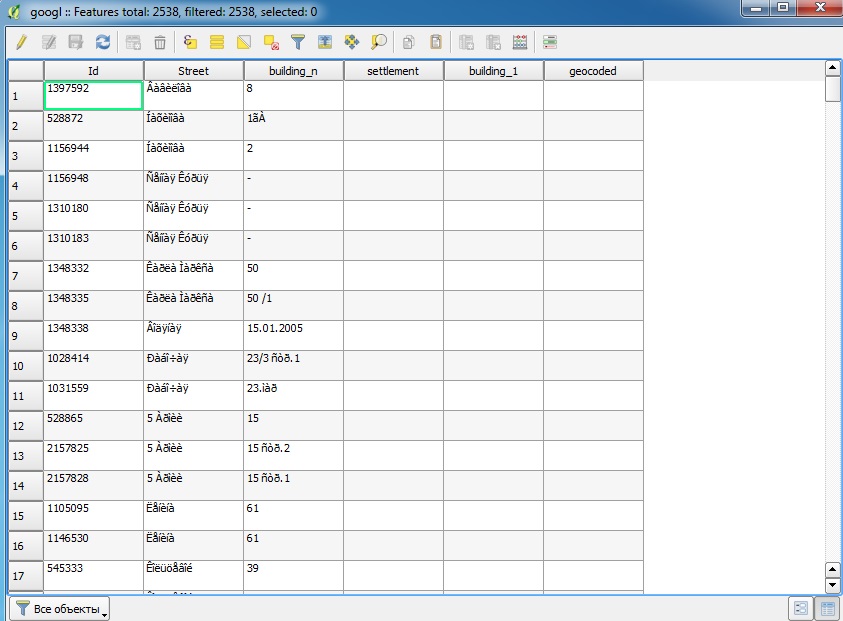This screenshot has width=843, height=621.
Task: Move the selection to the top
Action: coord(325,42)
